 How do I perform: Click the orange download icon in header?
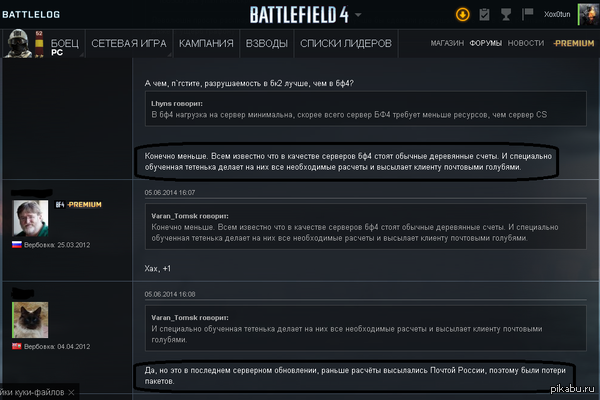(x=462, y=14)
